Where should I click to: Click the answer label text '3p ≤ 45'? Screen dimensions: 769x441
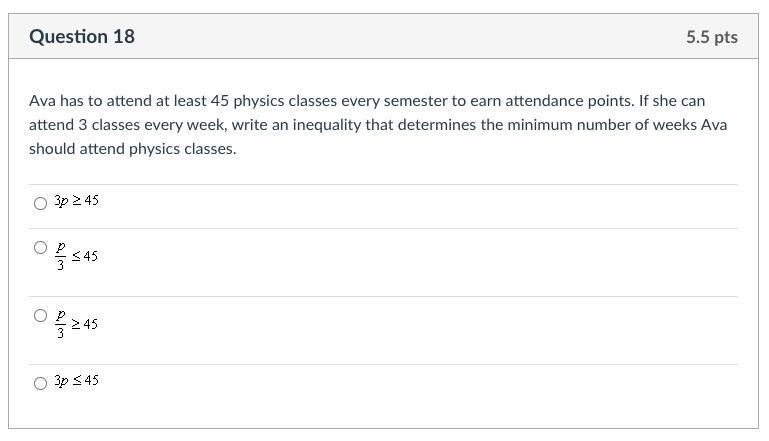point(77,381)
